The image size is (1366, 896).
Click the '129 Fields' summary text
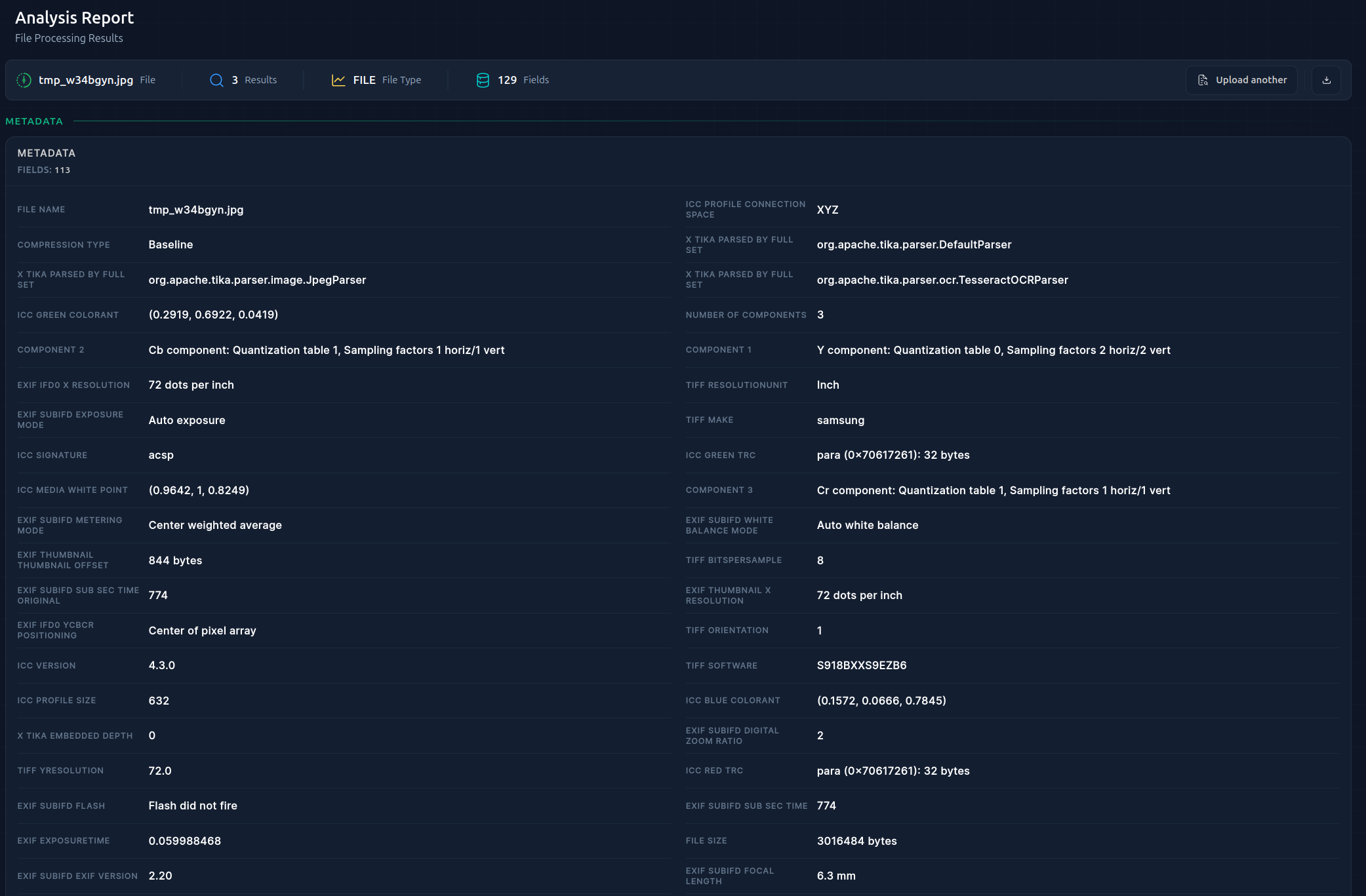point(523,80)
